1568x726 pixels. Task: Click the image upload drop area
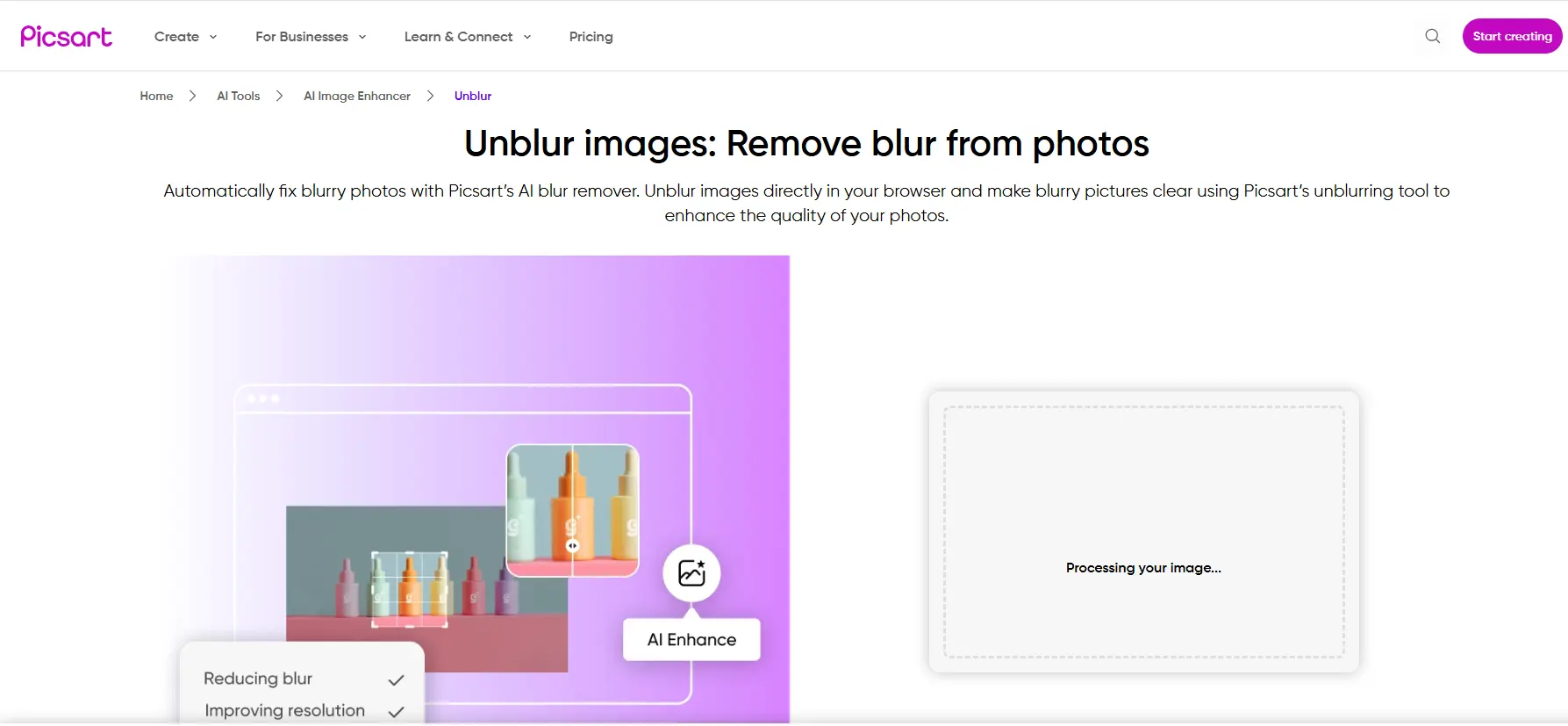[1144, 532]
